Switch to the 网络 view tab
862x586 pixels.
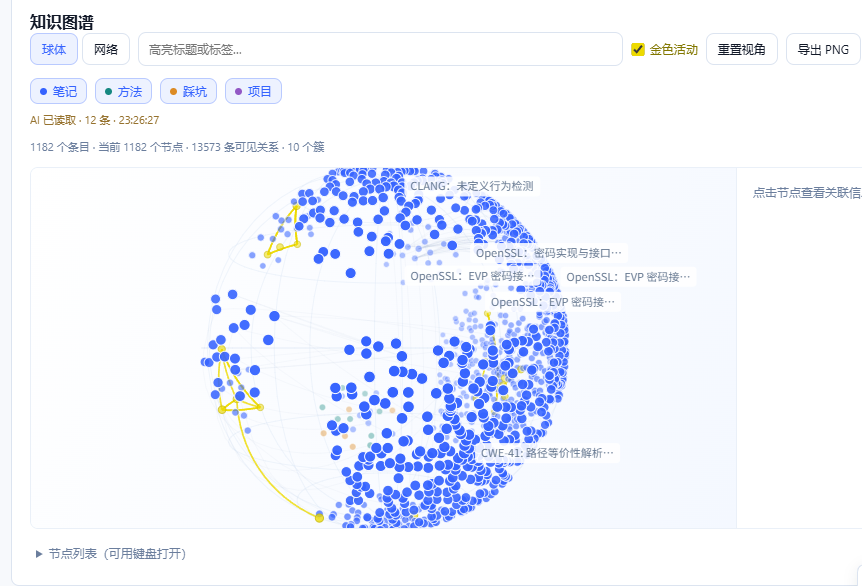[106, 49]
